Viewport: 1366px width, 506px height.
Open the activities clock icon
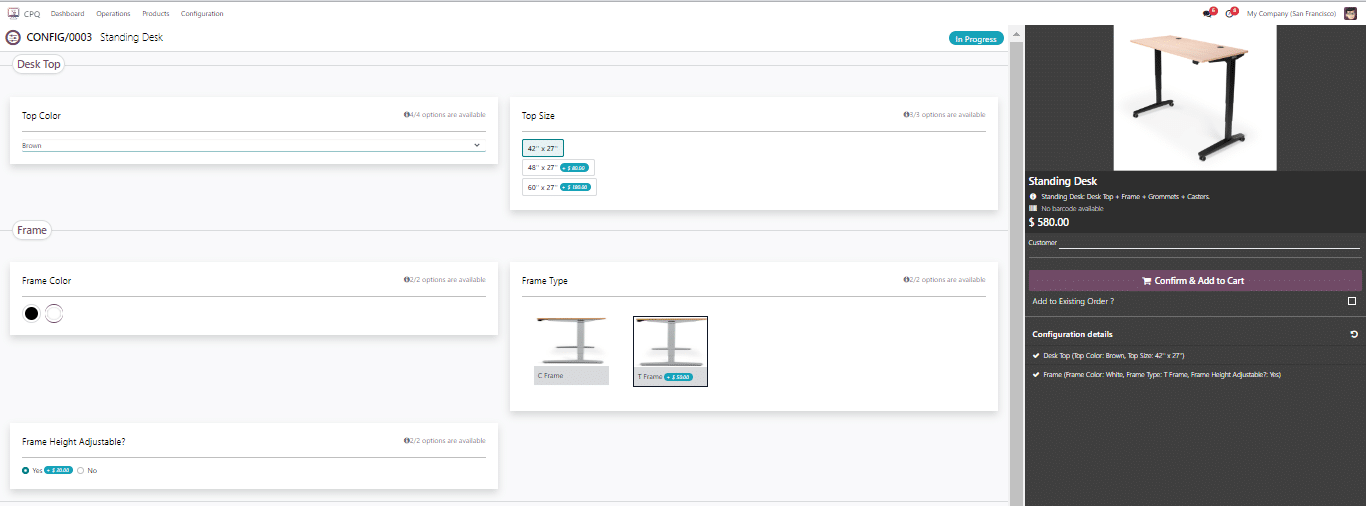[x=1230, y=14]
